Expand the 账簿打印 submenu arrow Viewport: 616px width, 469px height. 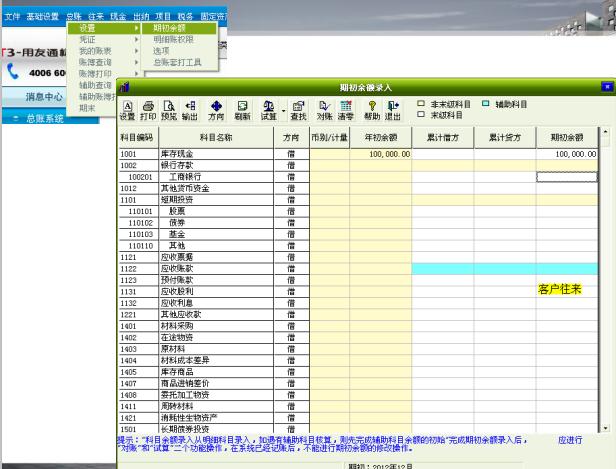tap(136, 73)
